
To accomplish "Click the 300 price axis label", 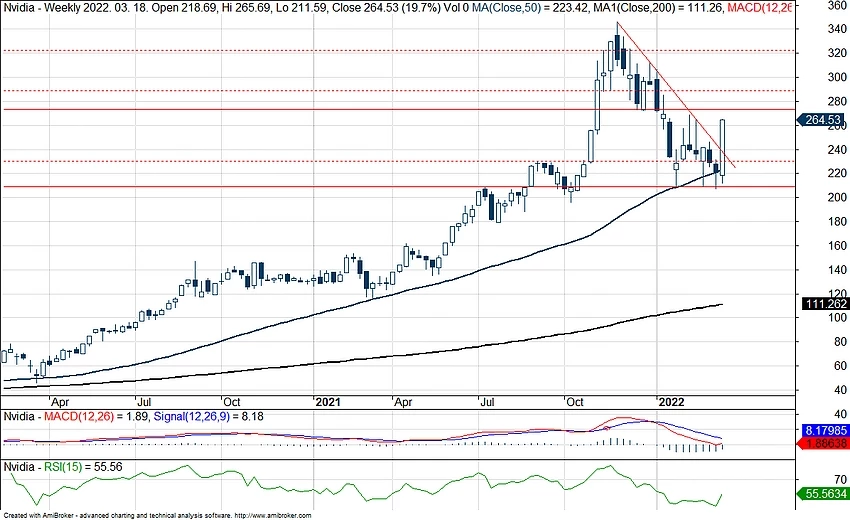I will [837, 77].
